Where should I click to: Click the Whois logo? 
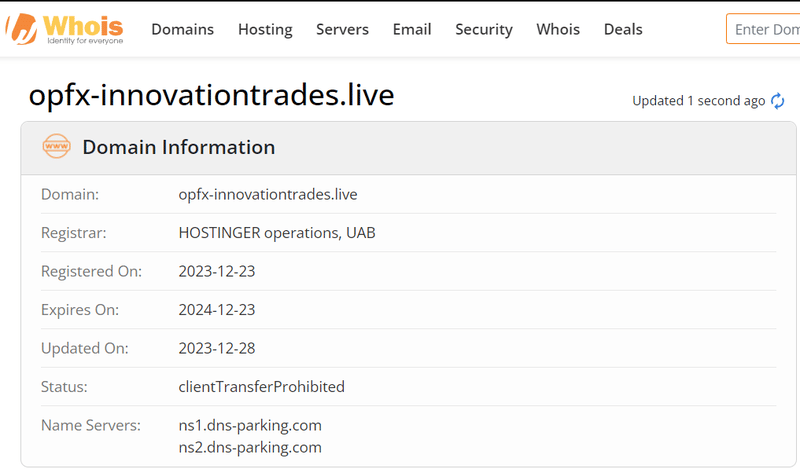[x=65, y=29]
